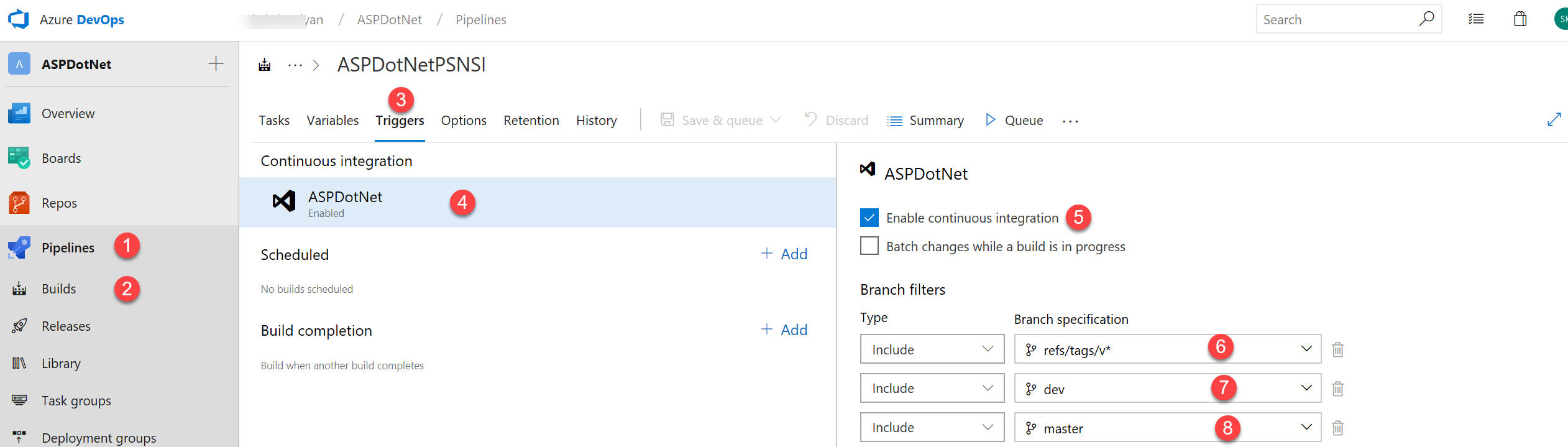Expand the refs/tags/v* branch specification dropdown

(1306, 349)
